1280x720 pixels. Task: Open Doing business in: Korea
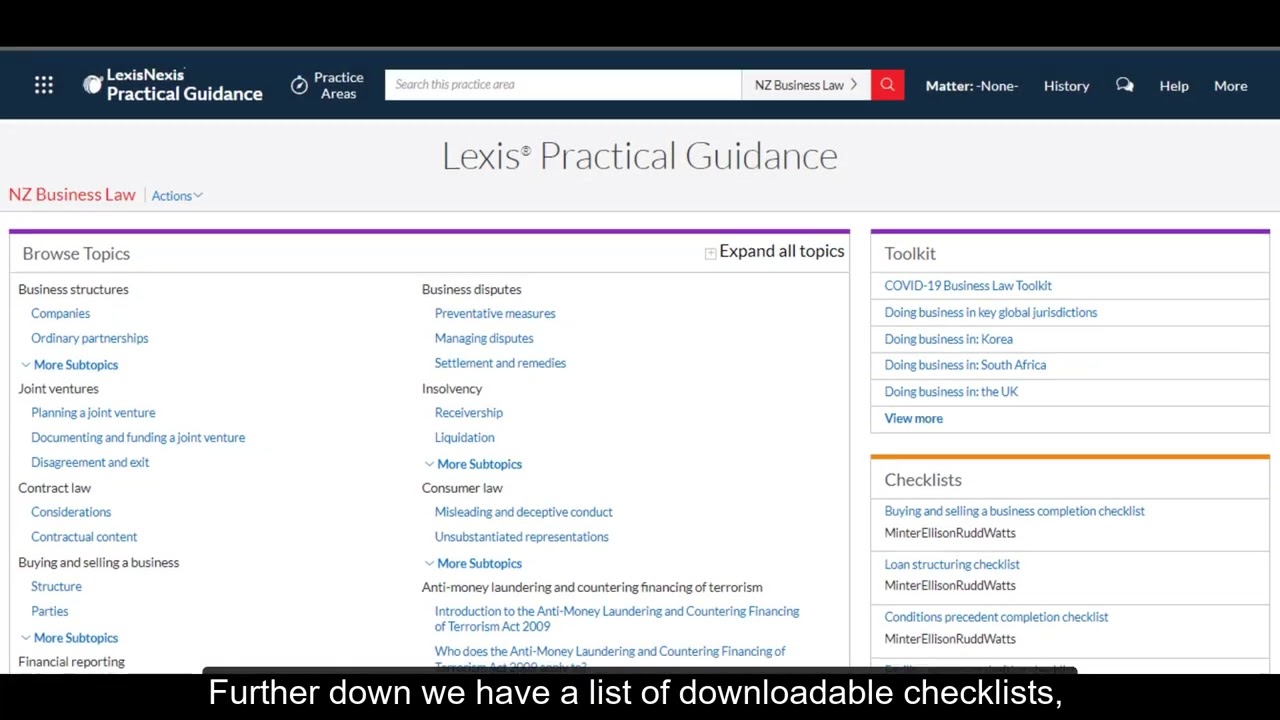click(948, 339)
